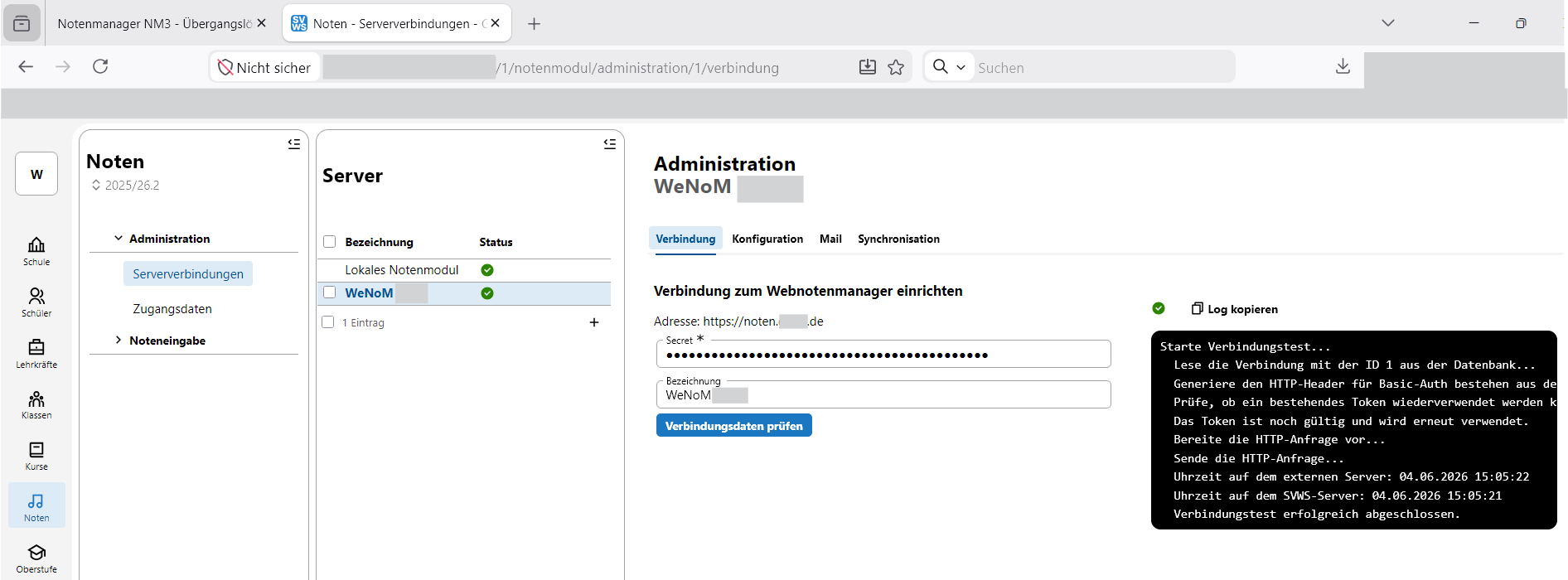Focus the Bezeichnung input field
The width and height of the screenshot is (1568, 580).
tap(883, 395)
